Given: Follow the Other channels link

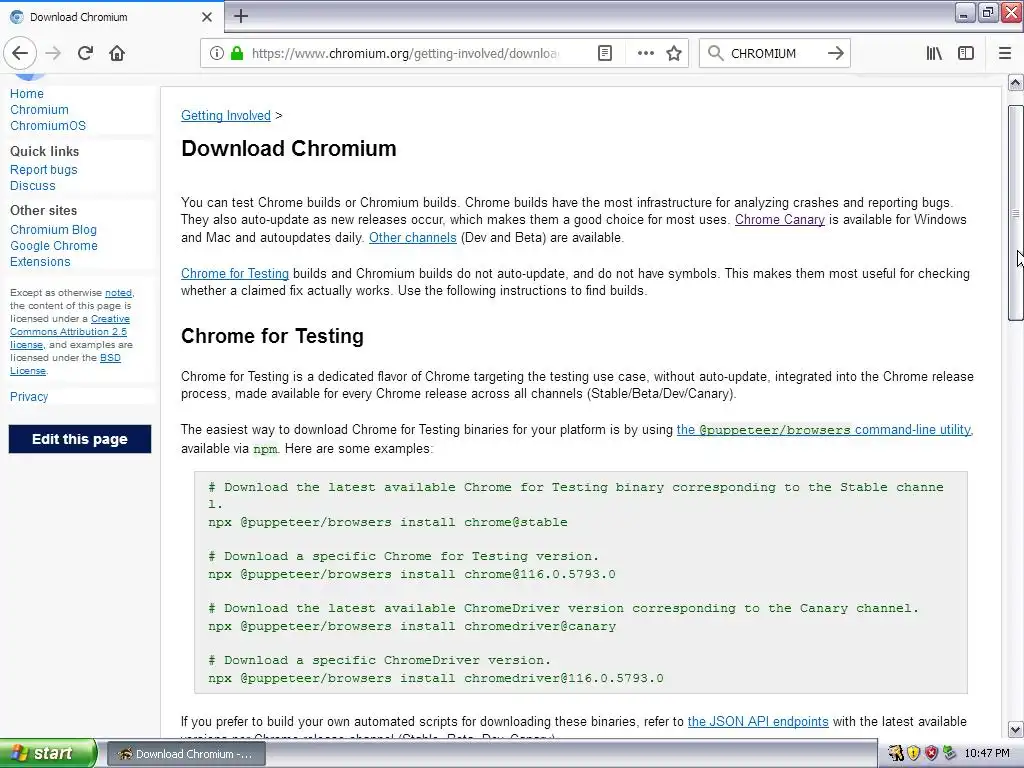Looking at the screenshot, I should (413, 237).
